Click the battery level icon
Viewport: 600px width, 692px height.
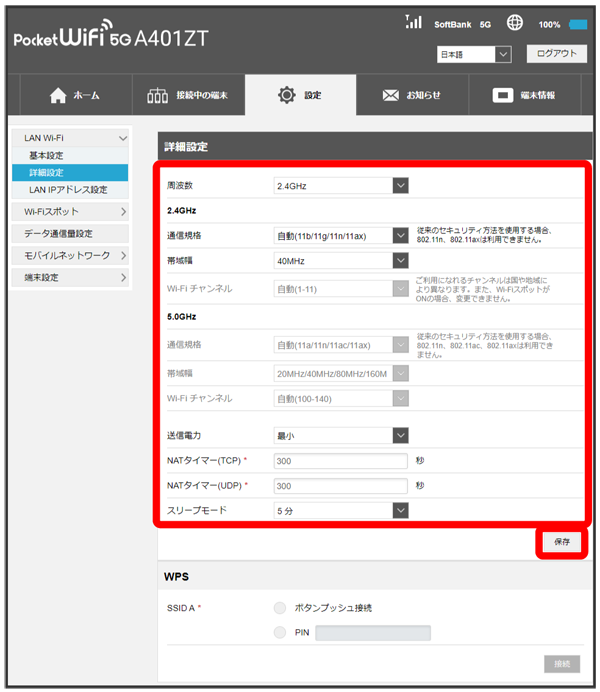click(x=578, y=24)
